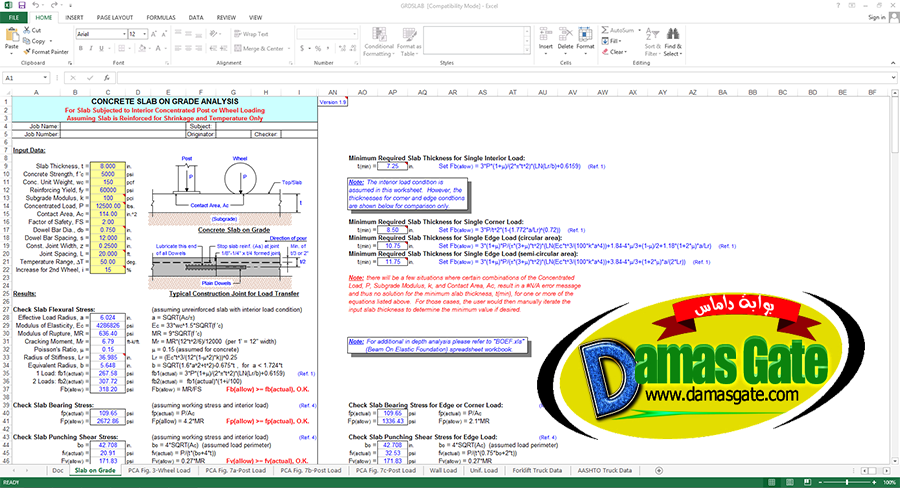Click the Format Painter brush
Viewport: 900px width, 488px height.
(46, 52)
